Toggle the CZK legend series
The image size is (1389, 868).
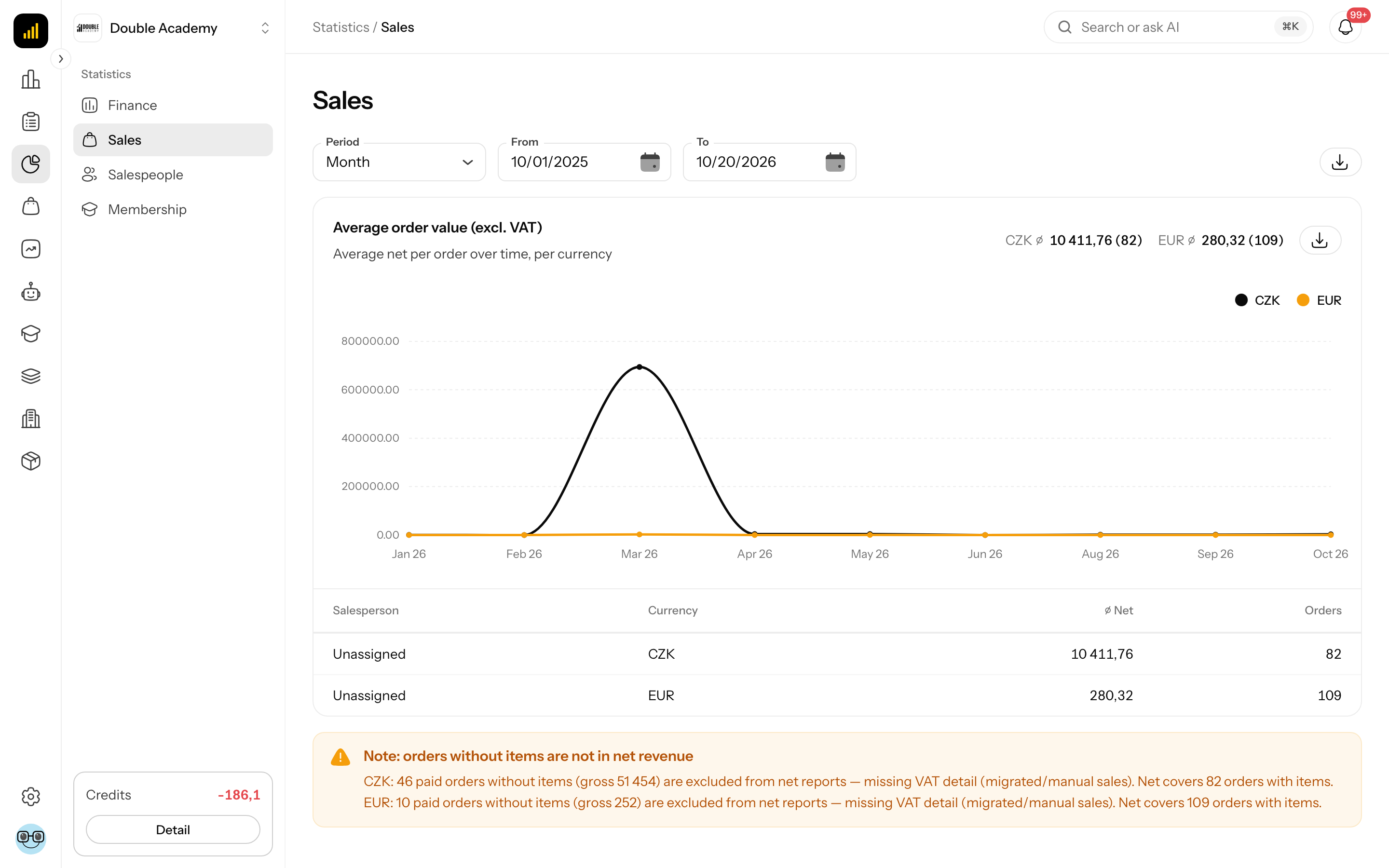(x=1257, y=300)
